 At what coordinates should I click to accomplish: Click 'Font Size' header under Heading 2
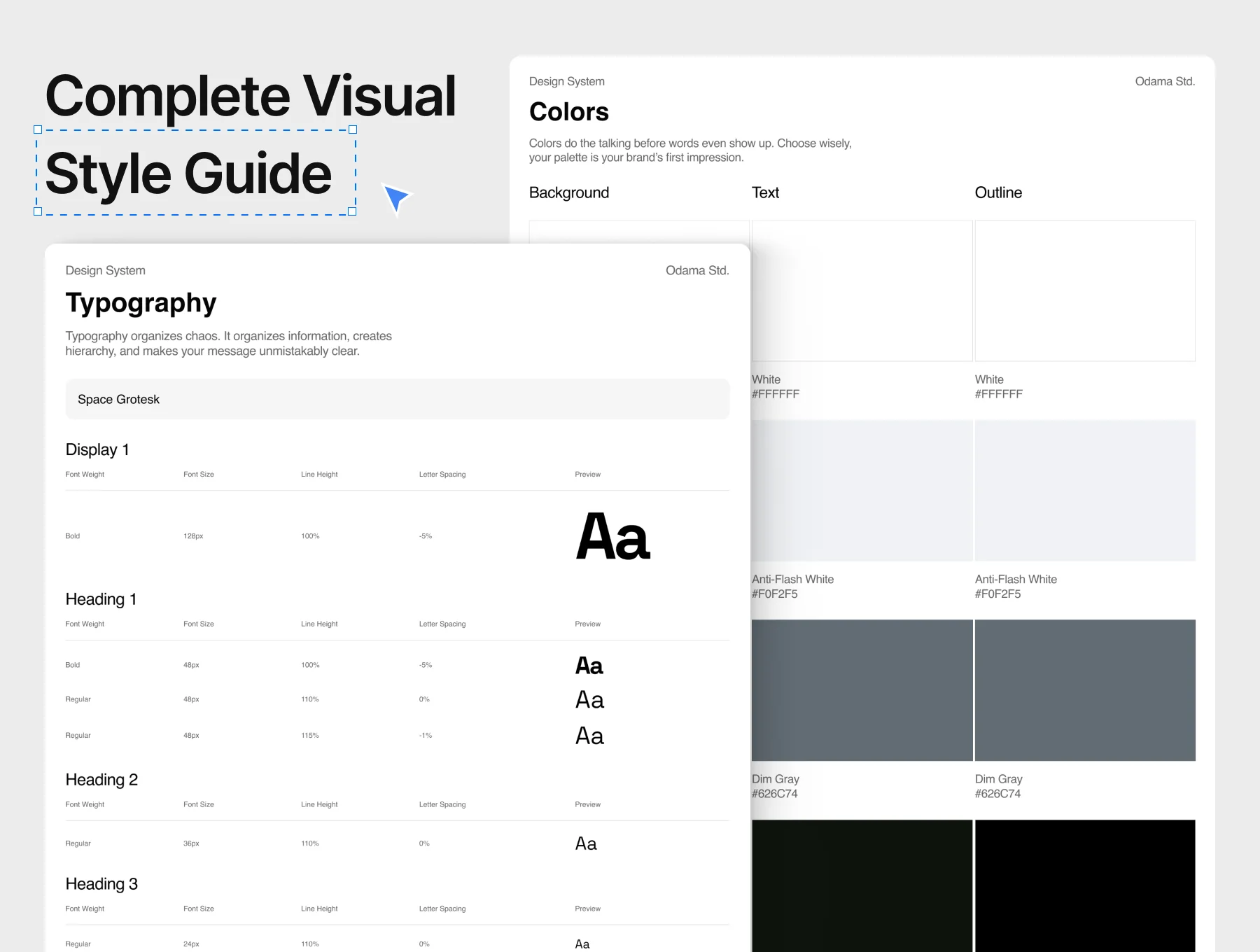click(199, 805)
